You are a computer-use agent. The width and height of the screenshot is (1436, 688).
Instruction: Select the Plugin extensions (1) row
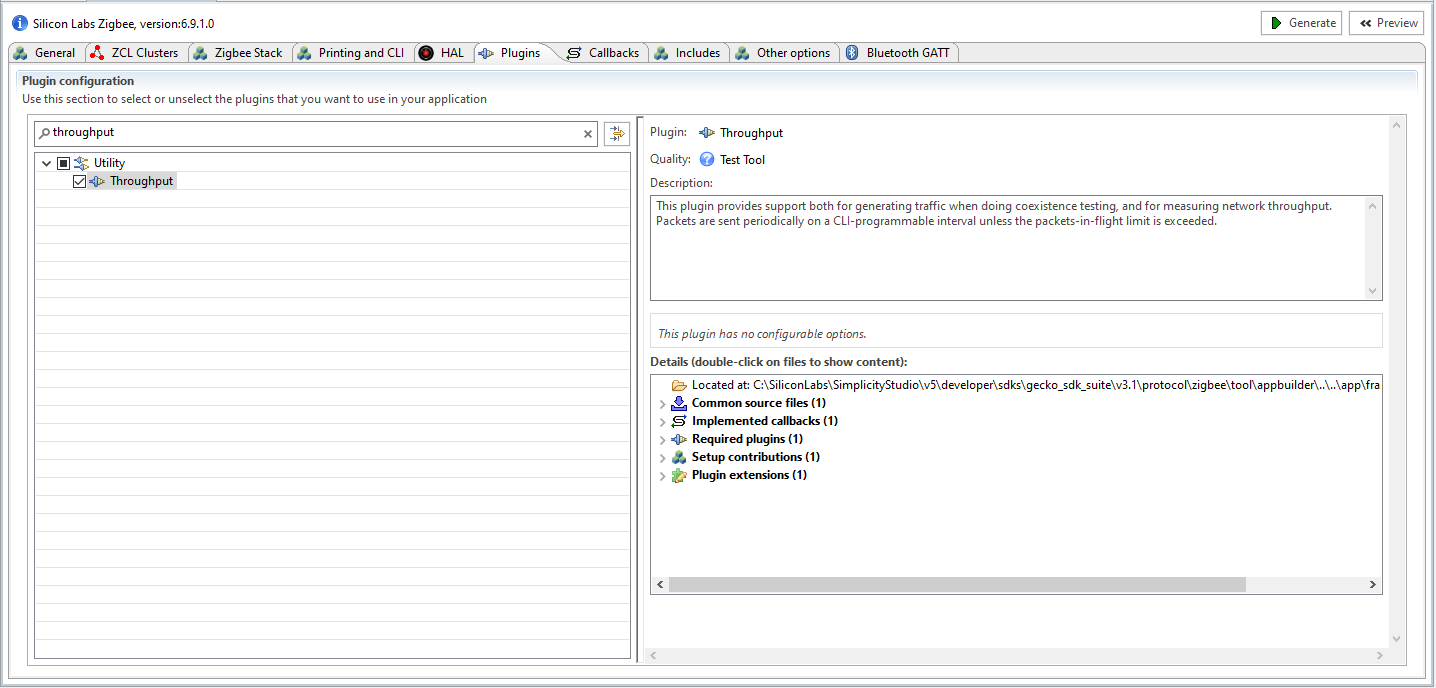(x=749, y=475)
